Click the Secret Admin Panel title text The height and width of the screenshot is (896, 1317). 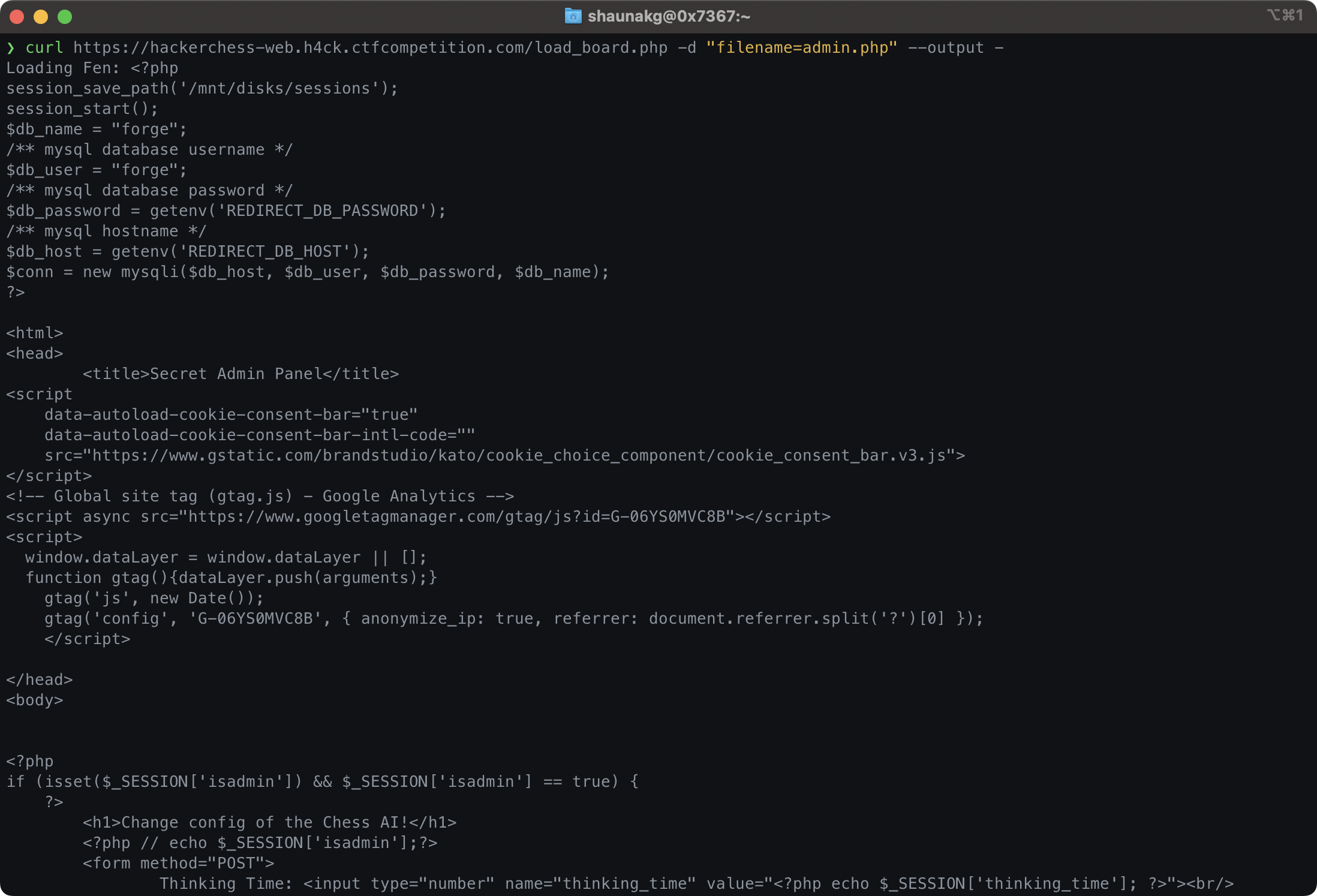[240, 373]
